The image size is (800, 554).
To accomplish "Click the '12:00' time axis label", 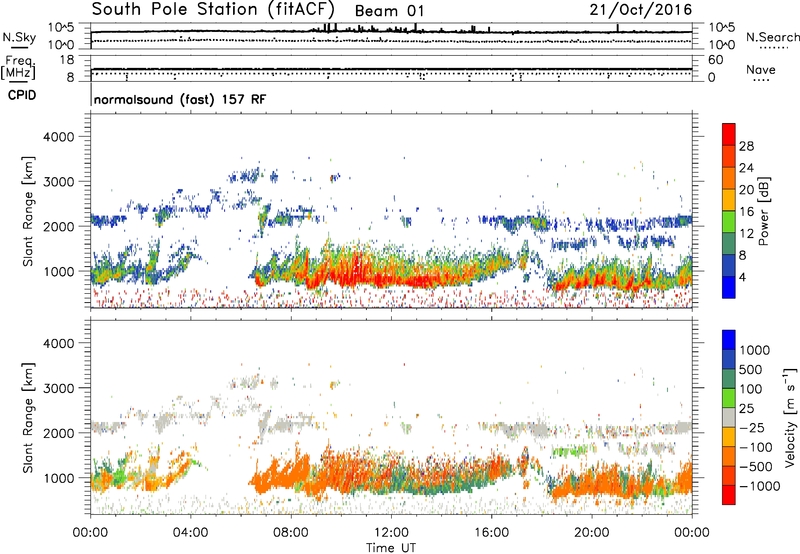I will 391,533.
